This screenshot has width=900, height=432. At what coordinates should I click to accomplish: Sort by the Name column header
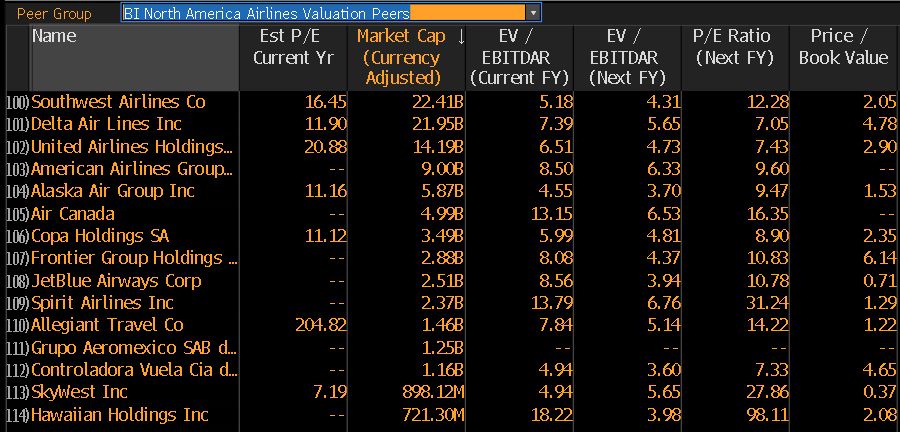coord(54,37)
